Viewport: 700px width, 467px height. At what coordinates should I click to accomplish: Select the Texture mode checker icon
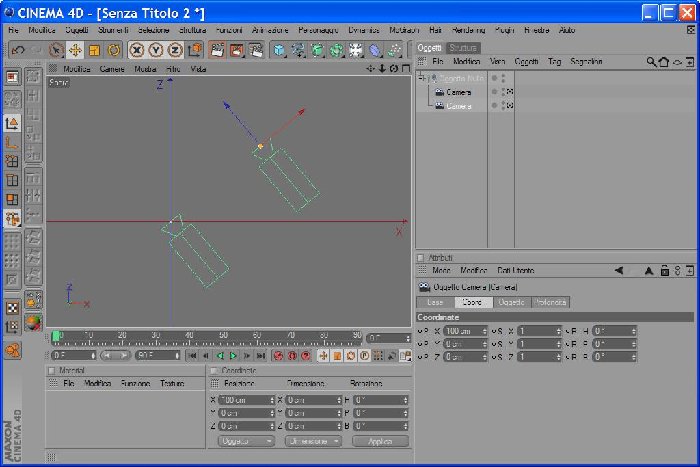coord(12,308)
